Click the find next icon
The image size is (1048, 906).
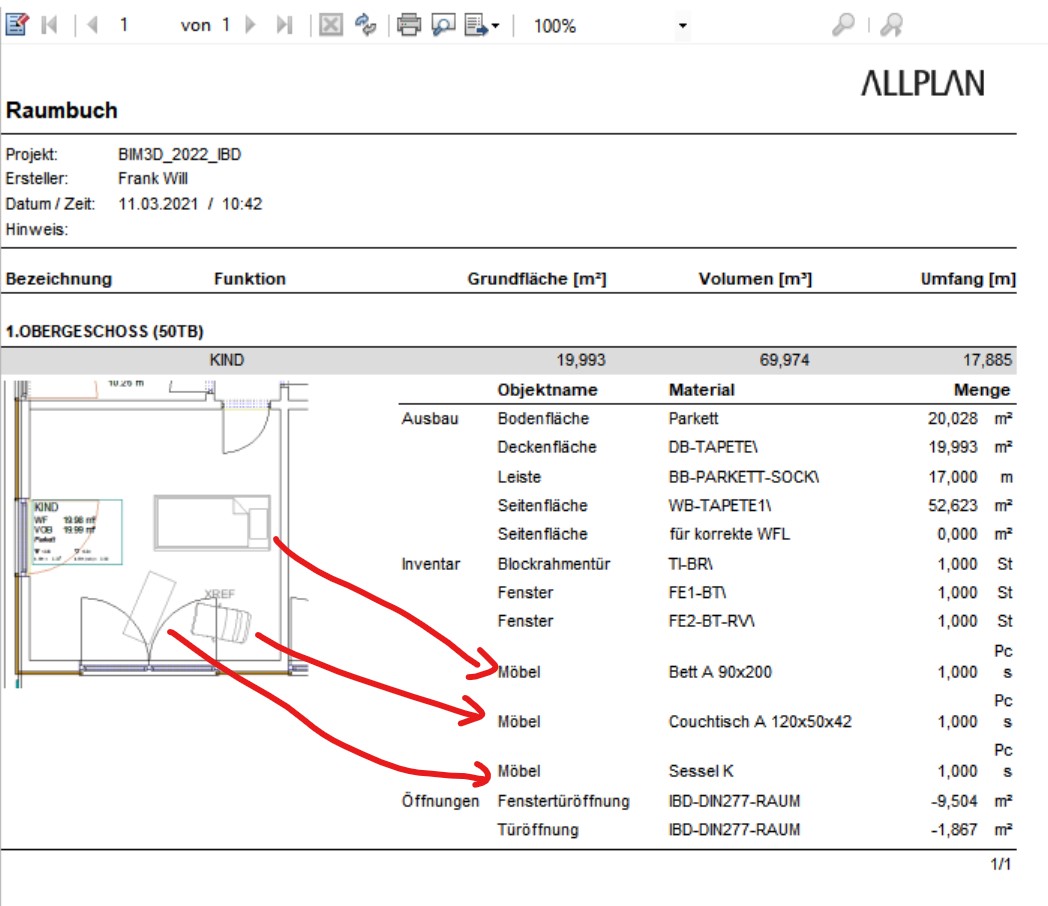pos(891,25)
